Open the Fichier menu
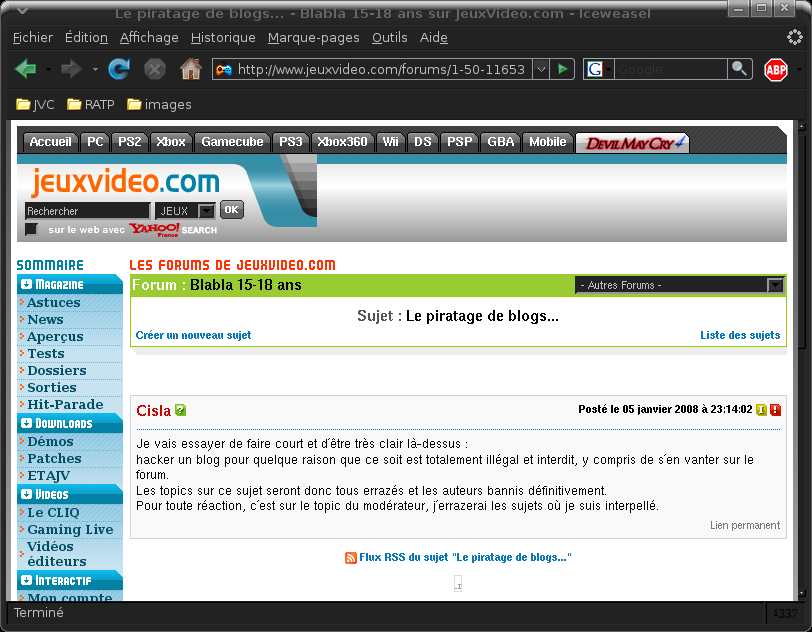 pos(33,38)
